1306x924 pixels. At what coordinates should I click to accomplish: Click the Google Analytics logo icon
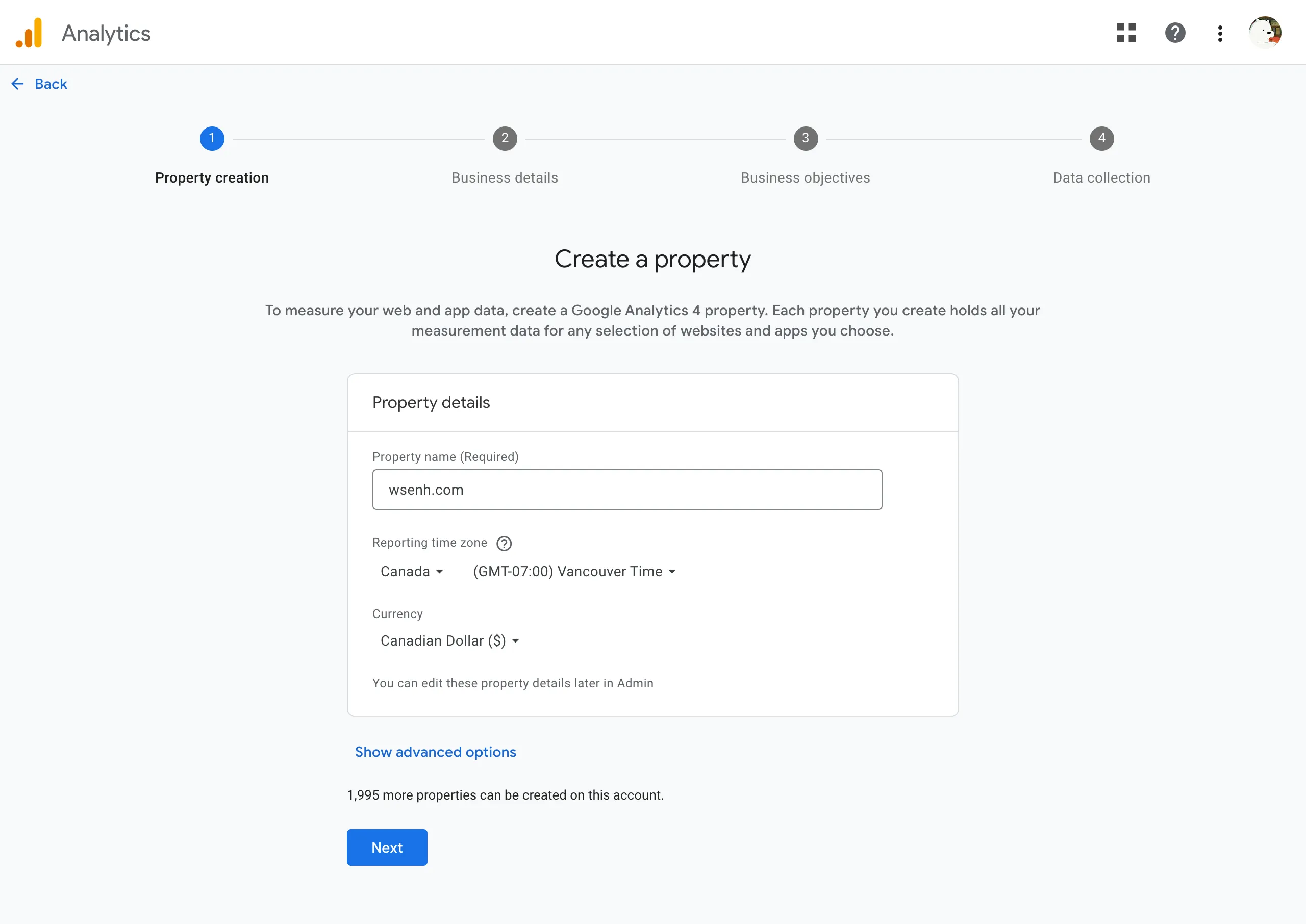[29, 32]
